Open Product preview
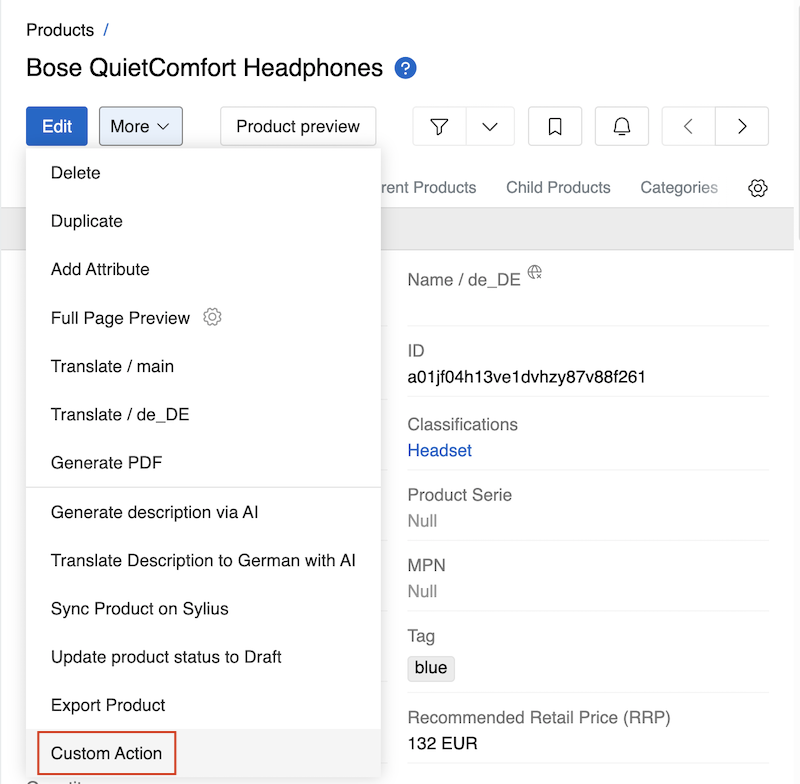 (x=297, y=126)
